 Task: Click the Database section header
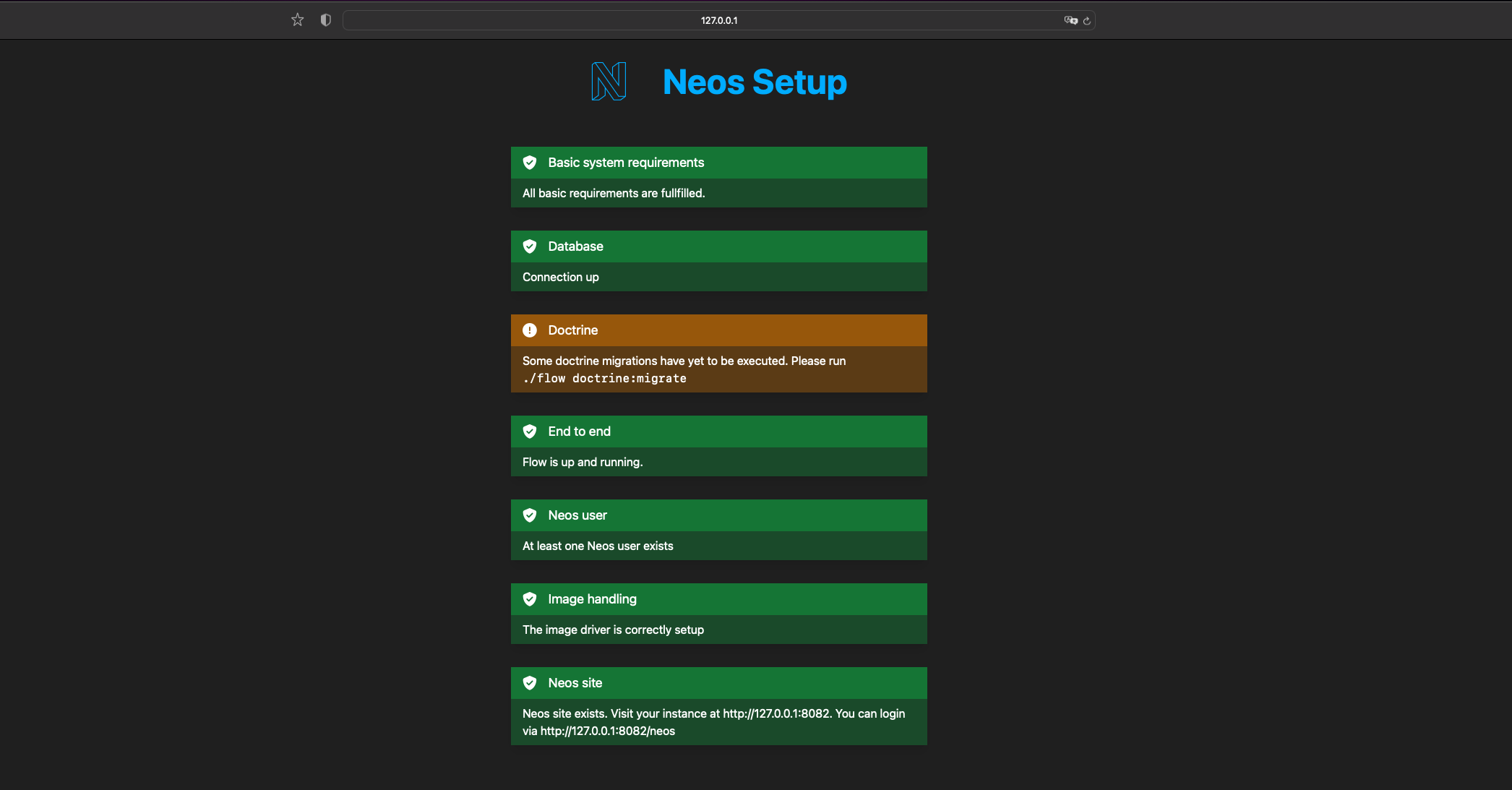coord(718,246)
